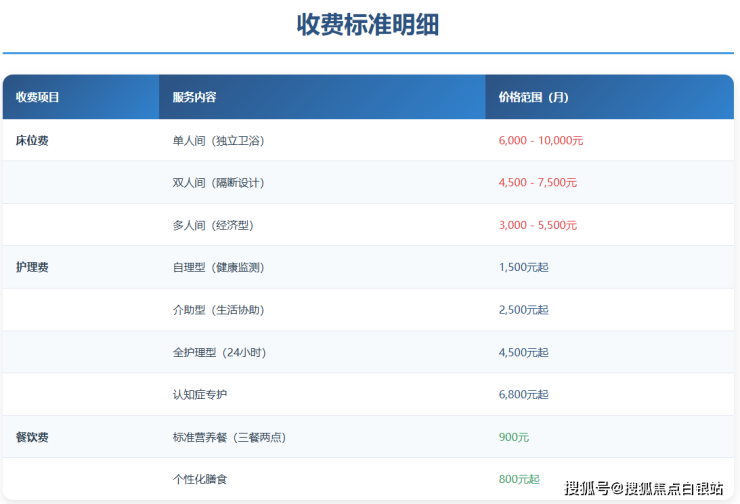Click the 搜狐号@搜狐焦点白银站 watermark
This screenshot has width=740, height=504.
(x=644, y=488)
